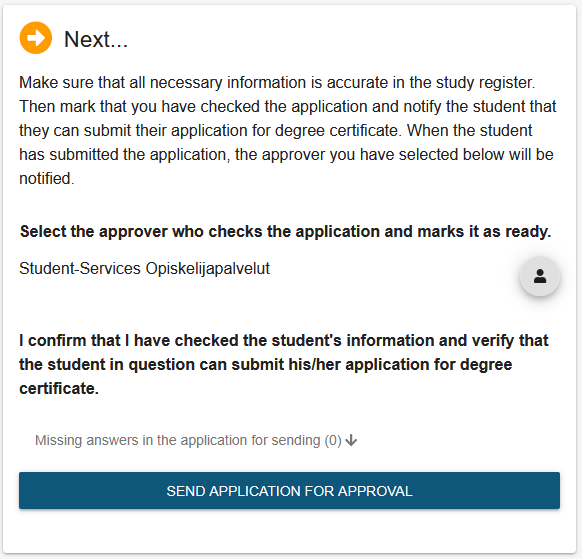Image resolution: width=582 pixels, height=559 pixels.
Task: Open approver selection via person icon
Action: [539, 277]
